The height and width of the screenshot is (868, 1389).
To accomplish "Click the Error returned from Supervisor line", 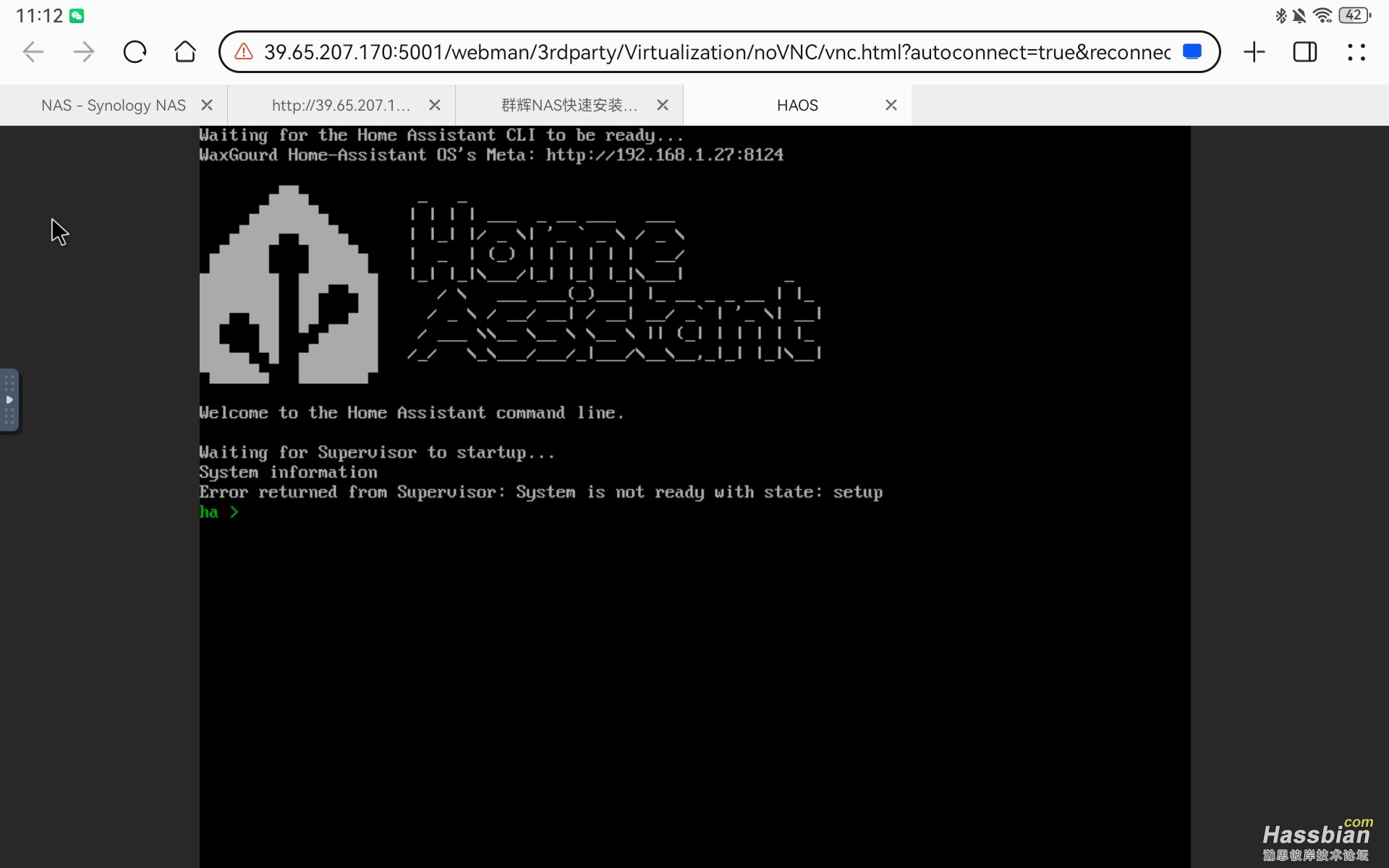I will (x=541, y=493).
